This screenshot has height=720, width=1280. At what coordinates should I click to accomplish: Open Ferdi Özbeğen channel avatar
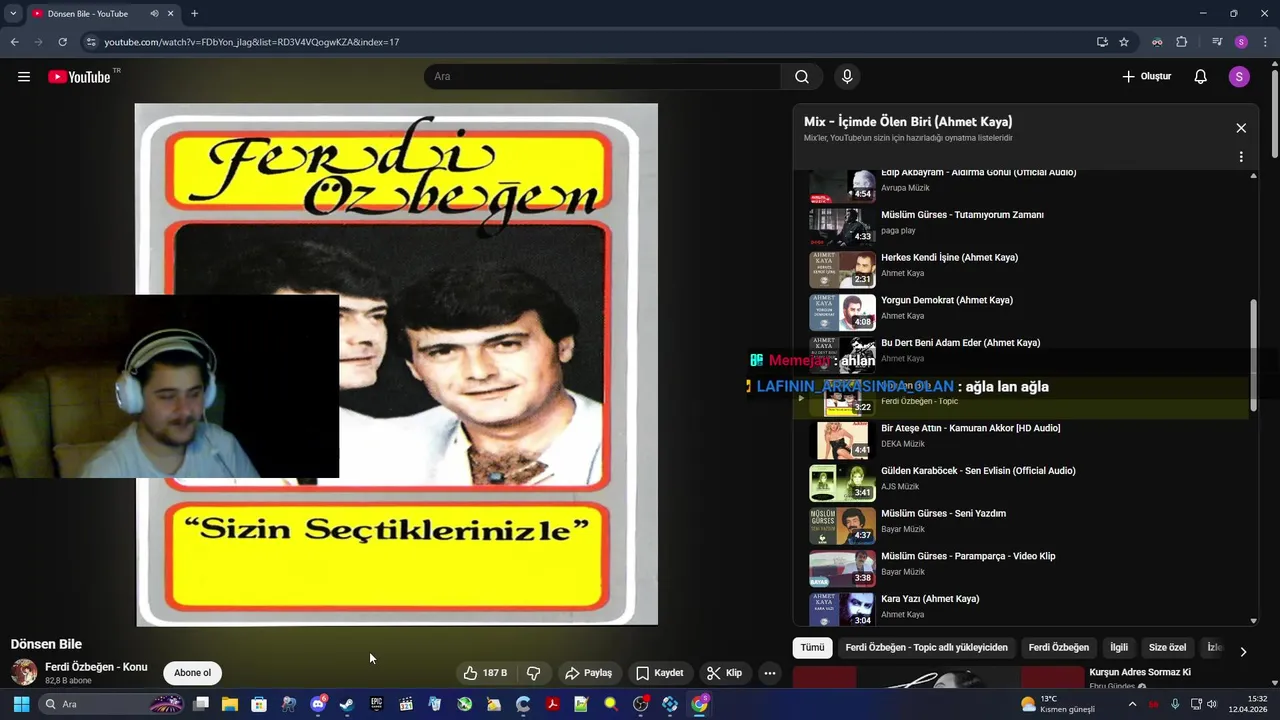[24, 672]
